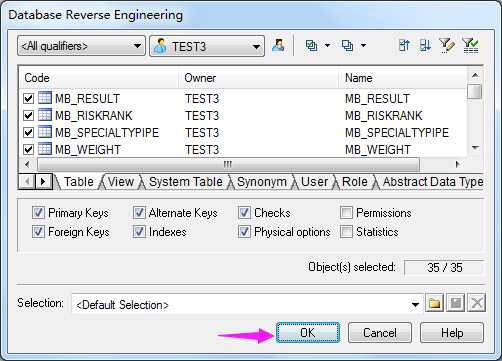Switch to the Table tab
This screenshot has height=361, width=502.
coord(79,182)
